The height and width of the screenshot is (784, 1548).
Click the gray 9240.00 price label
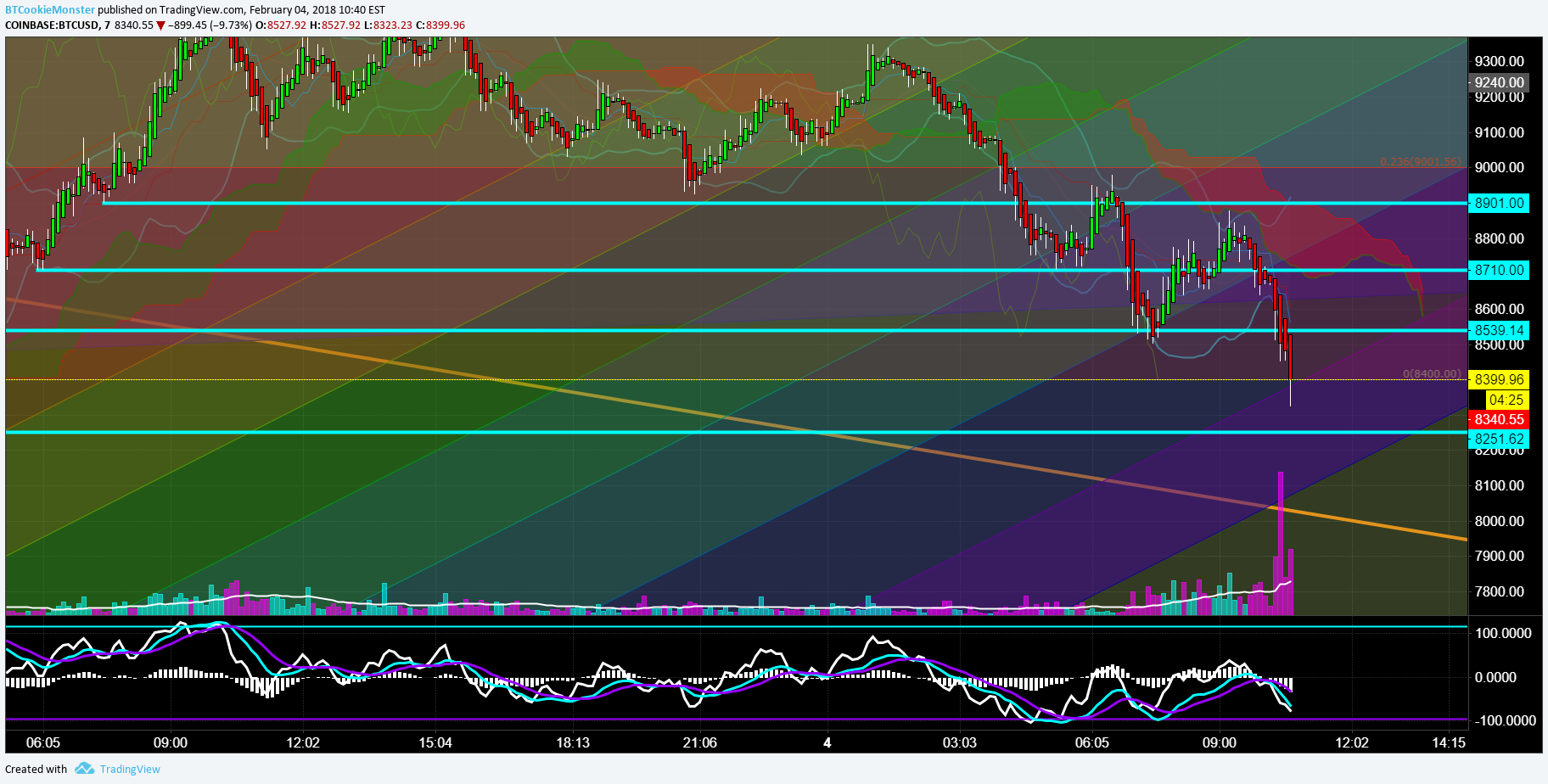(x=1499, y=82)
